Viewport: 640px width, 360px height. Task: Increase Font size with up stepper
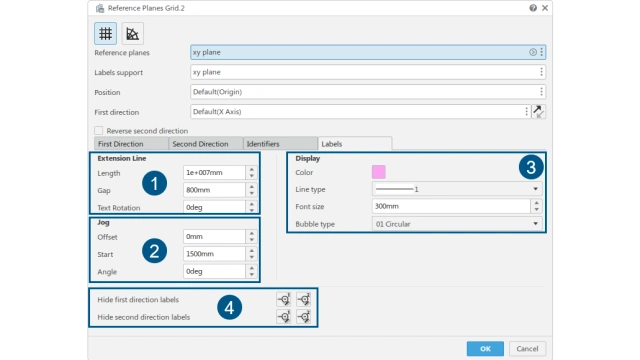tap(536, 203)
